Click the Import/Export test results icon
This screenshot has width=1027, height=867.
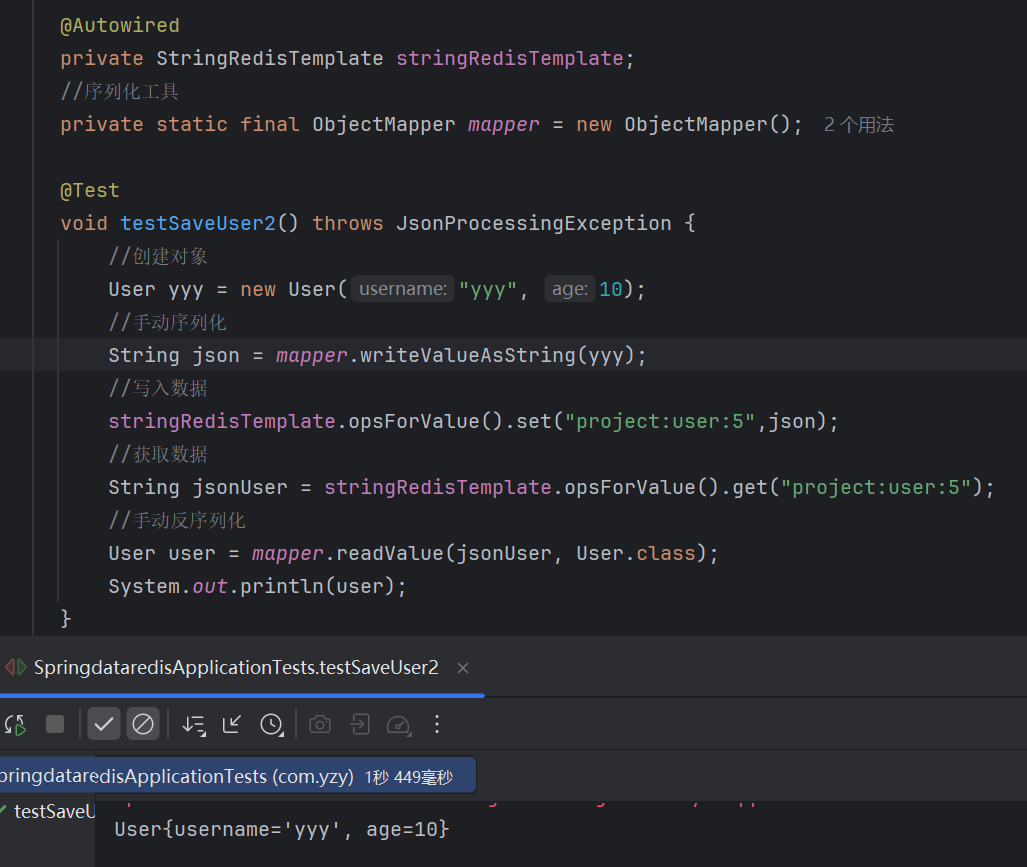click(360, 724)
